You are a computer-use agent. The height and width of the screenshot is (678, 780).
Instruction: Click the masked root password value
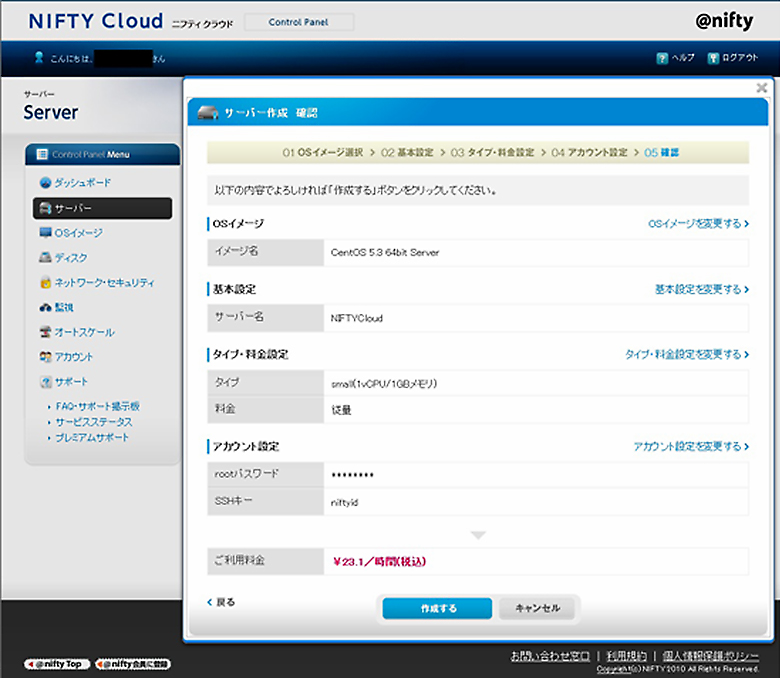[353, 475]
